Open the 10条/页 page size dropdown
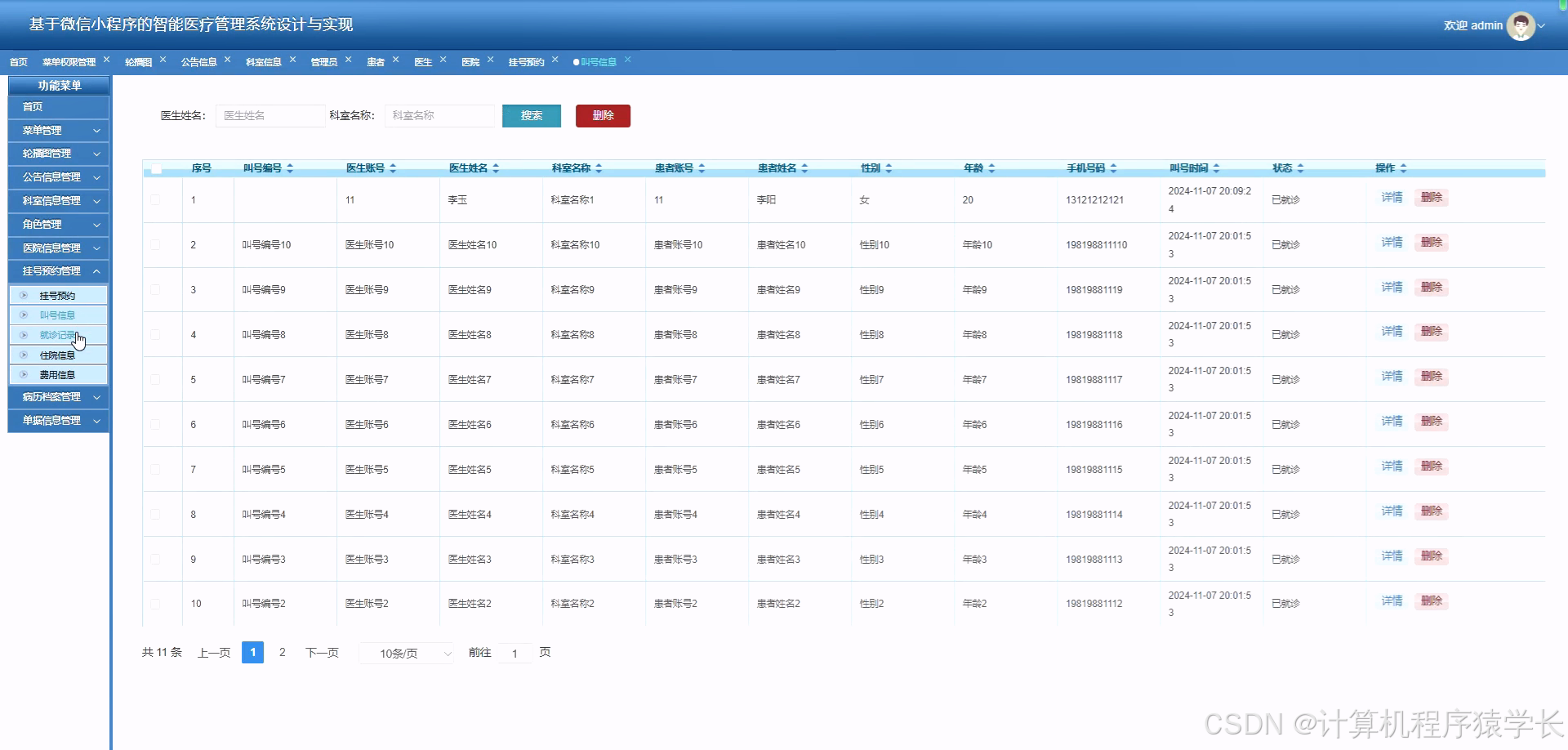The image size is (1568, 750). [x=407, y=653]
